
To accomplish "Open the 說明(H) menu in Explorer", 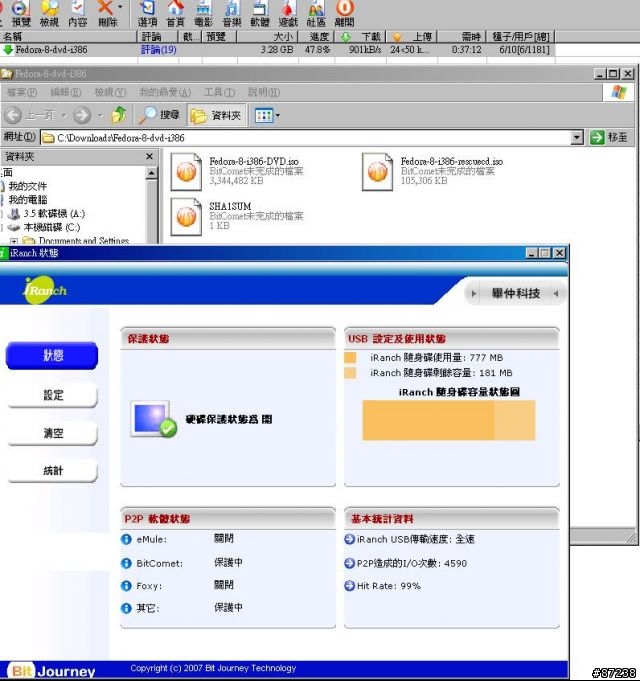I will click(264, 92).
